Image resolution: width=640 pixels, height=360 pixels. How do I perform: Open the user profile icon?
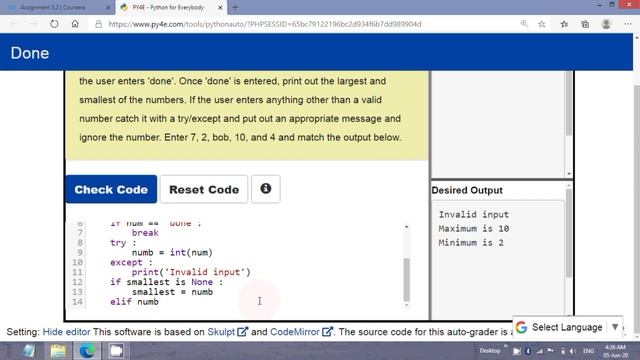pyautogui.click(x=606, y=24)
